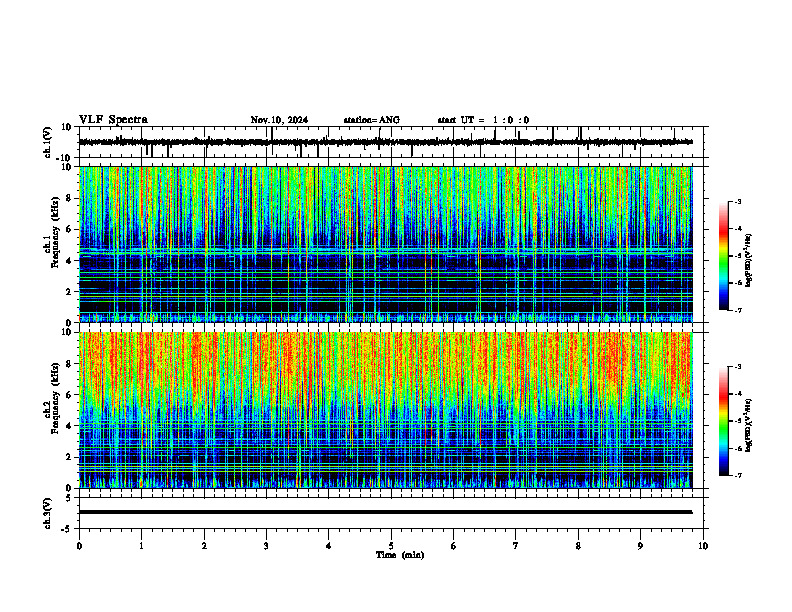Click time axis tick label "9"
The height and width of the screenshot is (612, 792).
[x=641, y=546]
